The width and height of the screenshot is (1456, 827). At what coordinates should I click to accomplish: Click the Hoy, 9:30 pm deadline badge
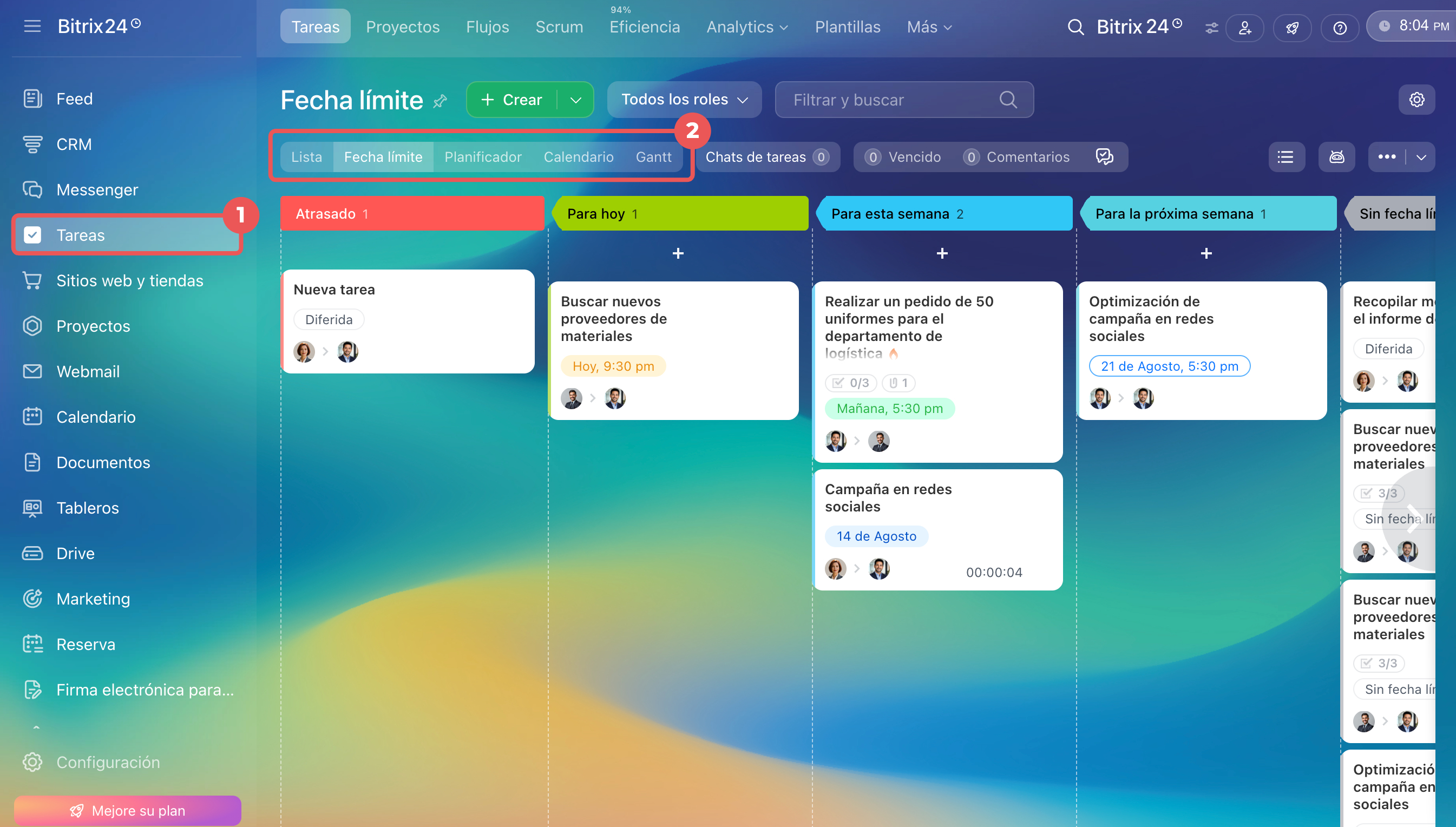pyautogui.click(x=613, y=366)
